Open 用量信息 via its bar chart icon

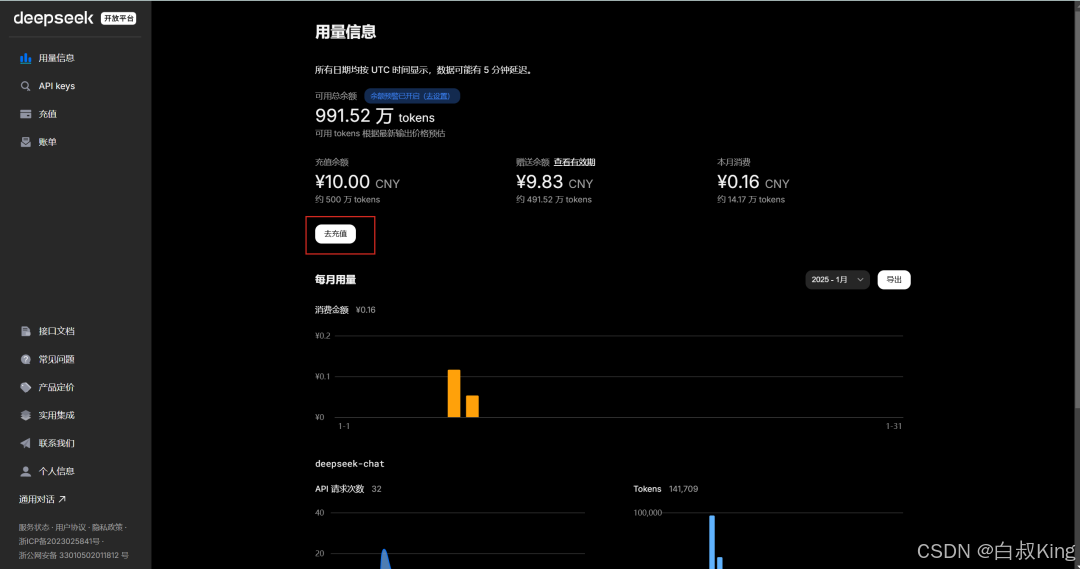pos(25,58)
